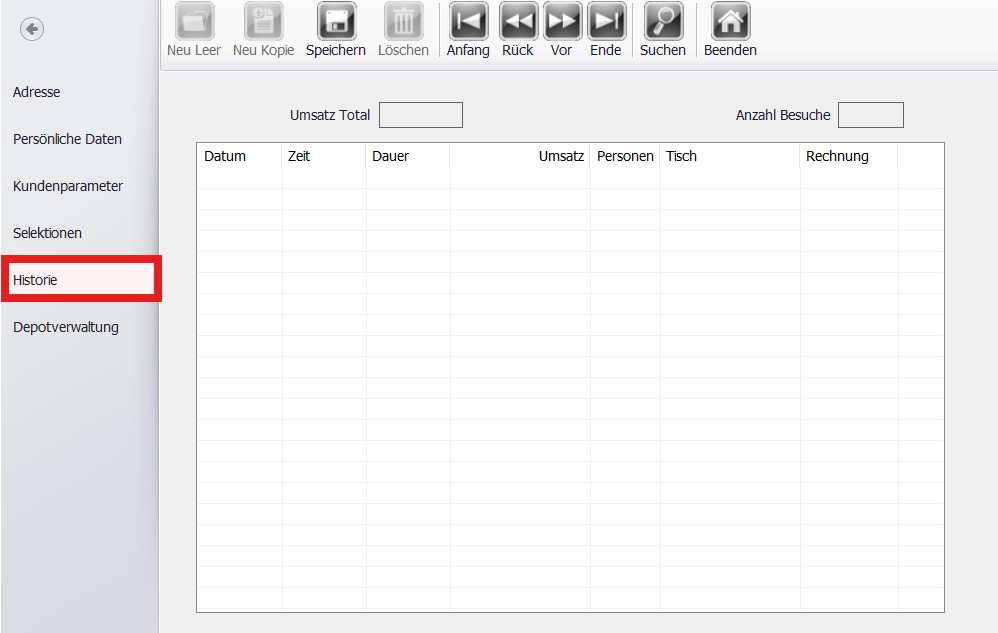Jump to last record with Ende
998x633 pixels.
click(606, 21)
